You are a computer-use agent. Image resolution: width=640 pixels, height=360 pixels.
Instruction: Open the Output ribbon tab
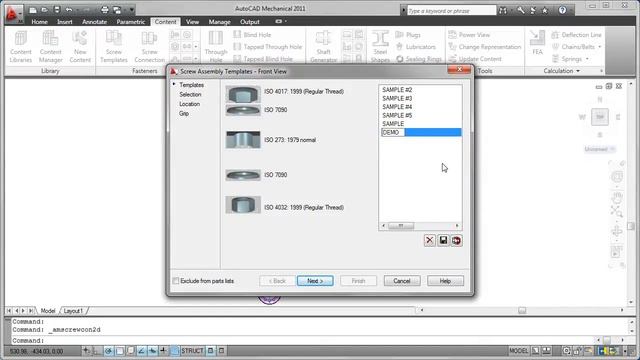point(250,22)
